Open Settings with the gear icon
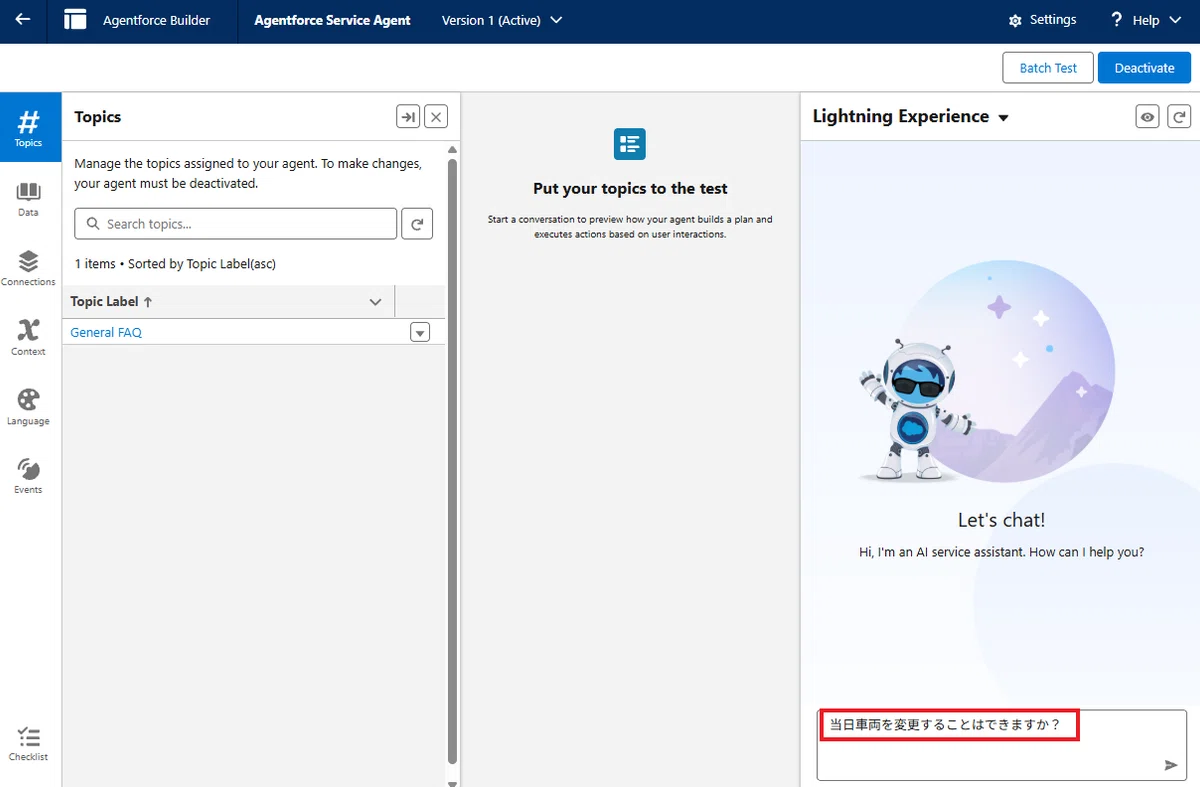Viewport: 1200px width, 787px height. point(1043,20)
